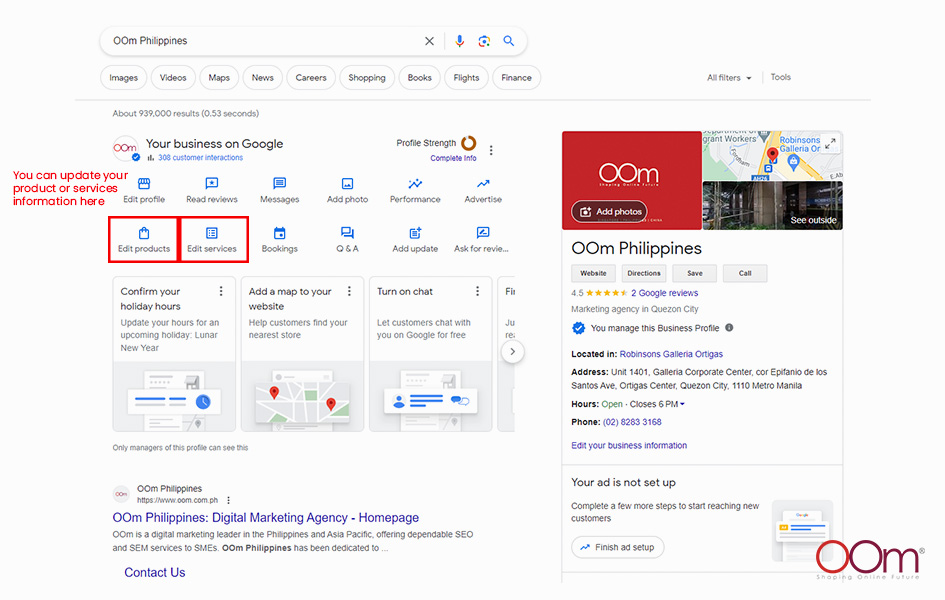Click the Advertise trend arrow icon
The width and height of the screenshot is (945, 600).
pos(483,184)
